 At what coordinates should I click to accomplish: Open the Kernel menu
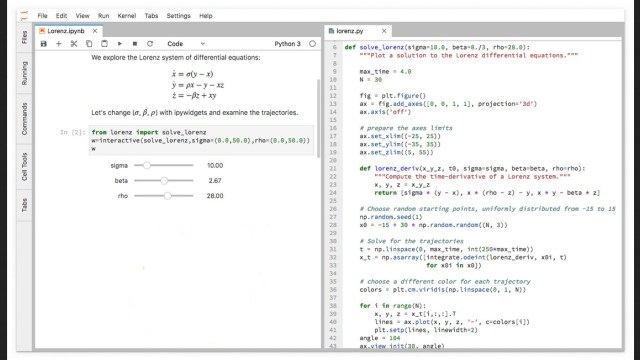127,16
